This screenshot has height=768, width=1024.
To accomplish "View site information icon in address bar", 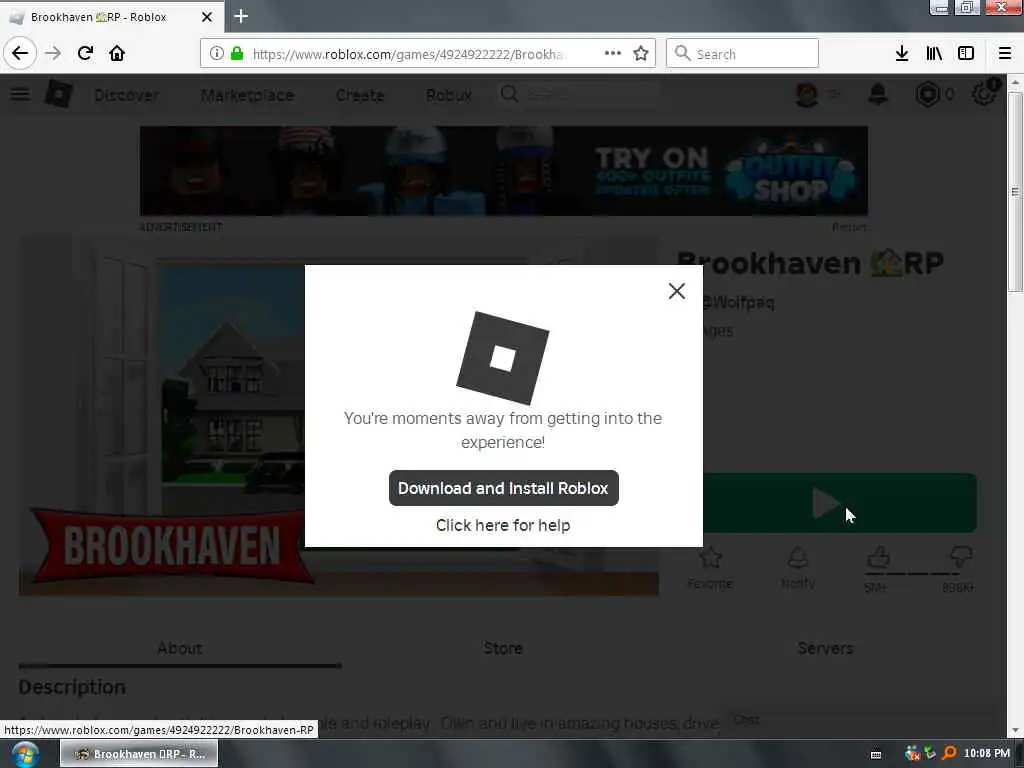I will [216, 54].
